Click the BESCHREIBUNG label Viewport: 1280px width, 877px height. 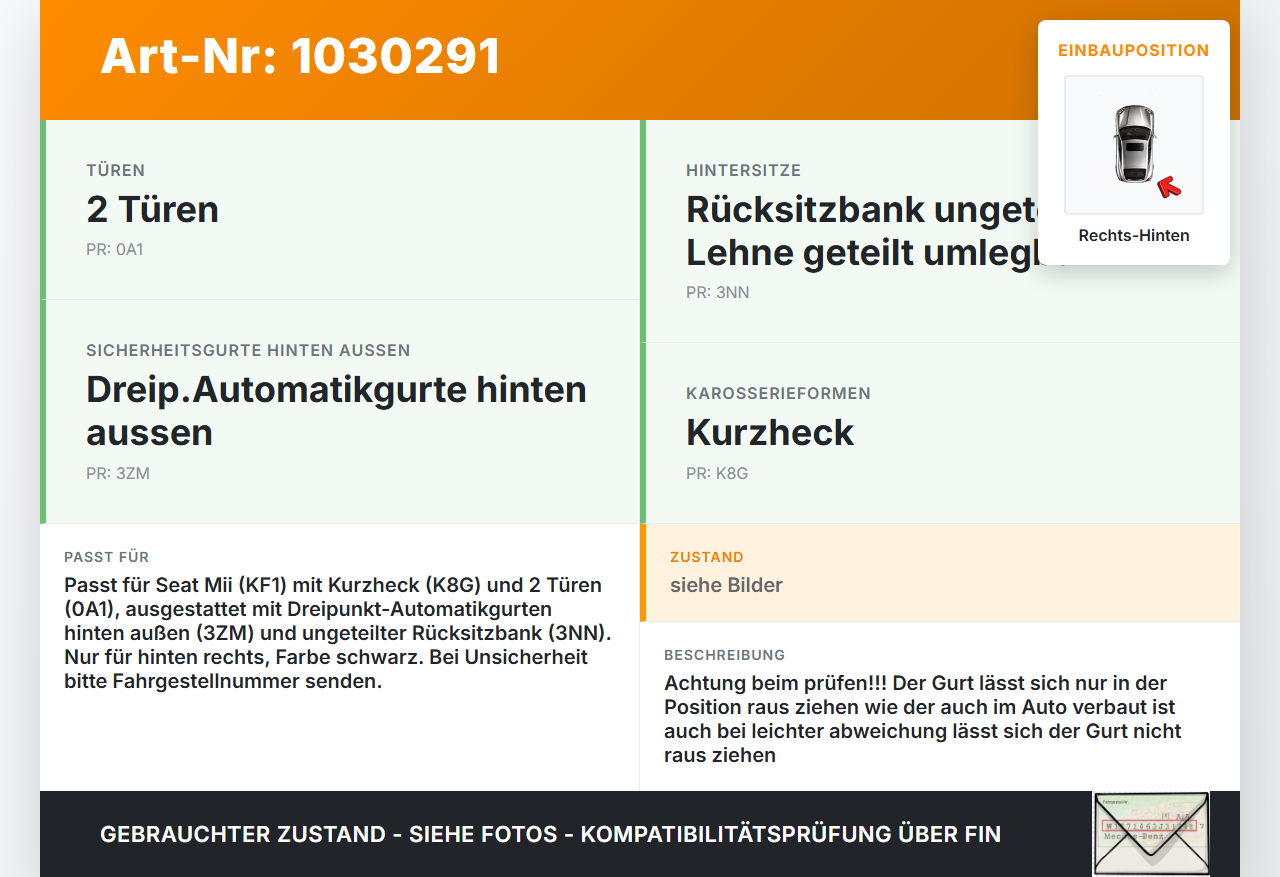tap(725, 655)
